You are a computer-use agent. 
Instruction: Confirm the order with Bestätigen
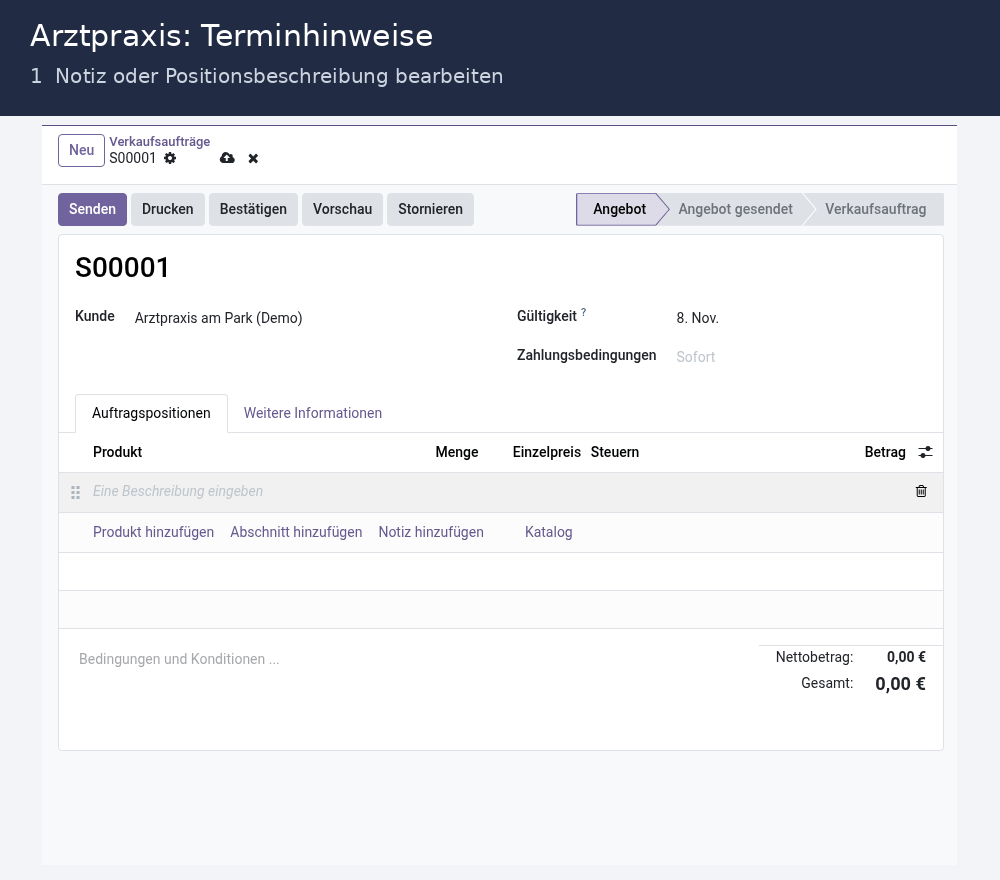[253, 209]
